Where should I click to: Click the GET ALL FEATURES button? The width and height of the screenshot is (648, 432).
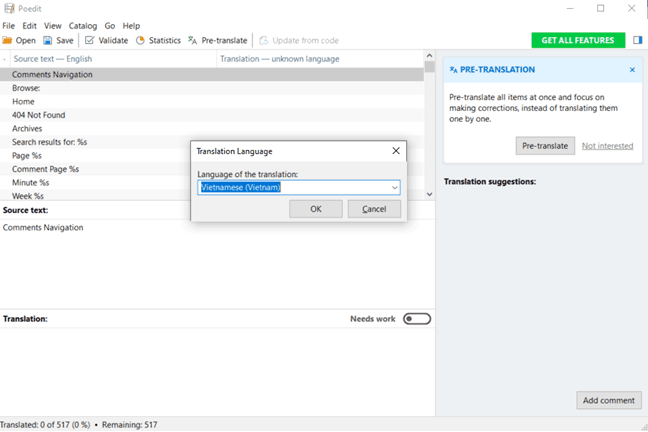(578, 40)
